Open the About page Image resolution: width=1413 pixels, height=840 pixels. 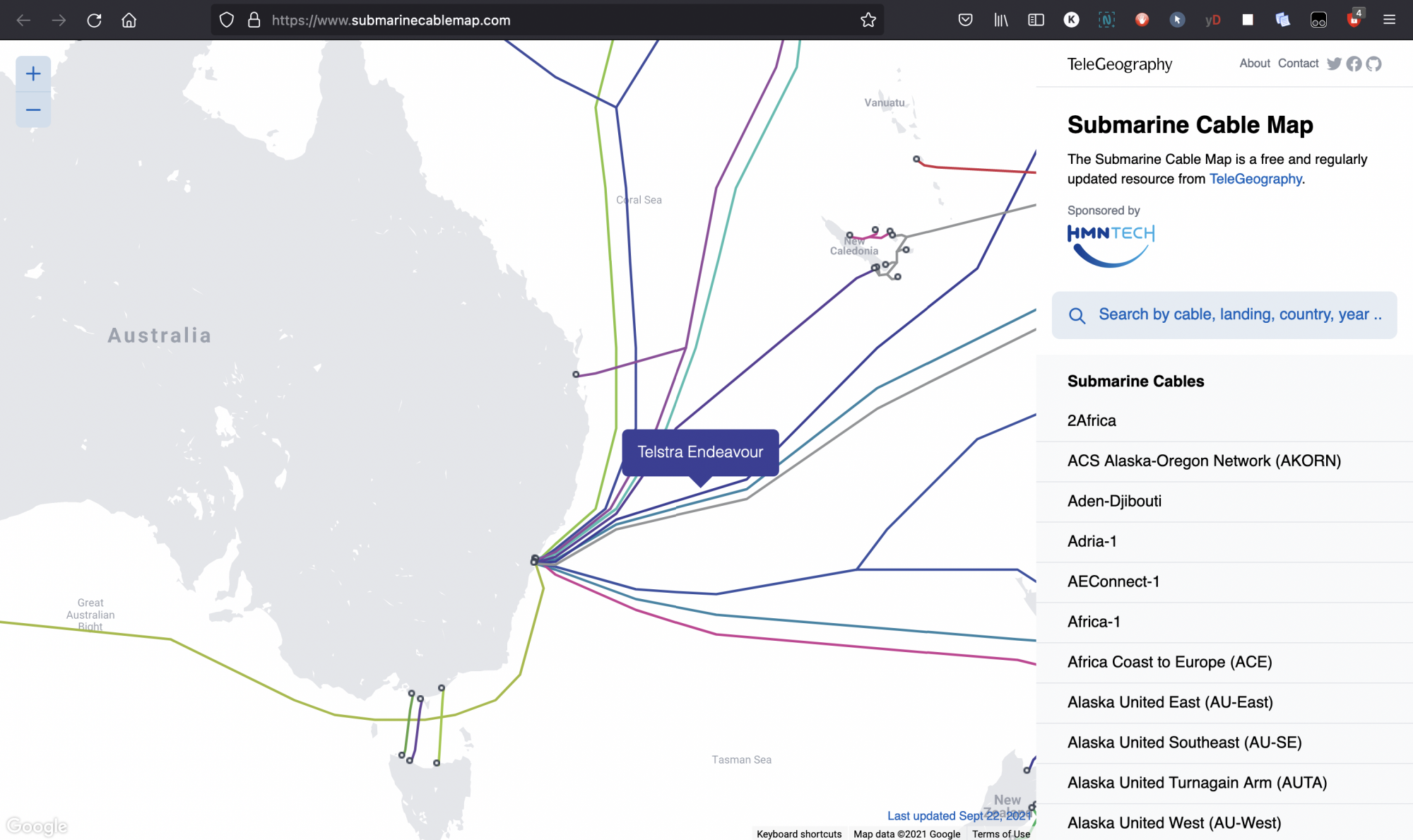coord(1255,63)
